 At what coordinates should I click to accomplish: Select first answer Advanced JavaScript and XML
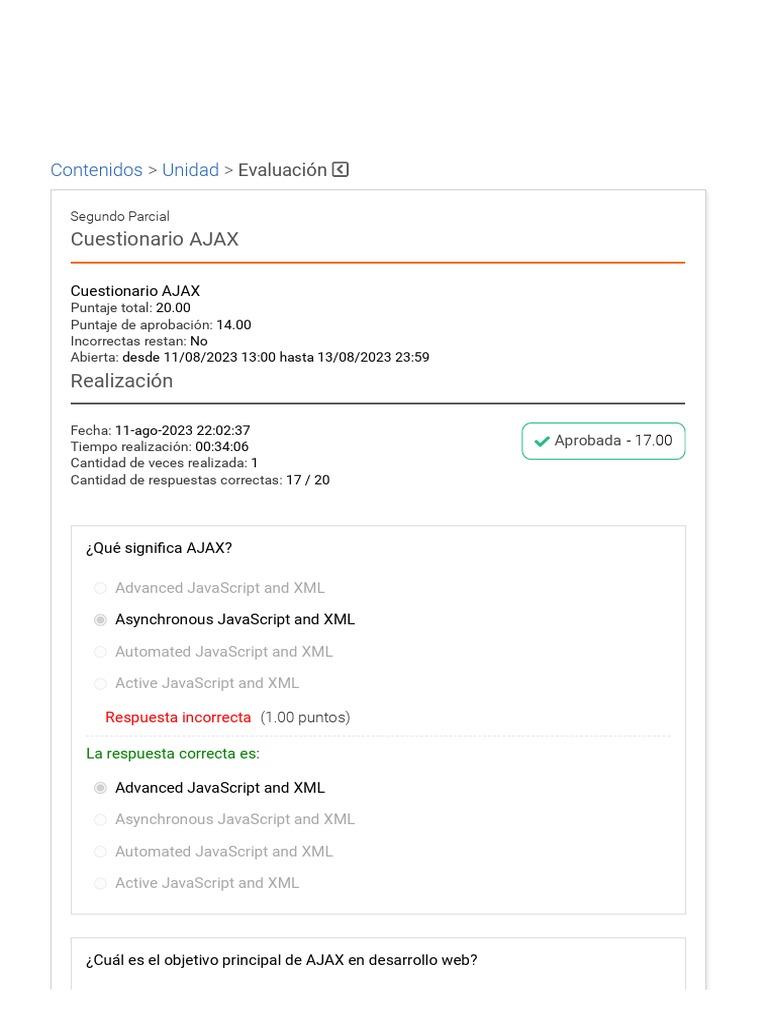pos(100,588)
